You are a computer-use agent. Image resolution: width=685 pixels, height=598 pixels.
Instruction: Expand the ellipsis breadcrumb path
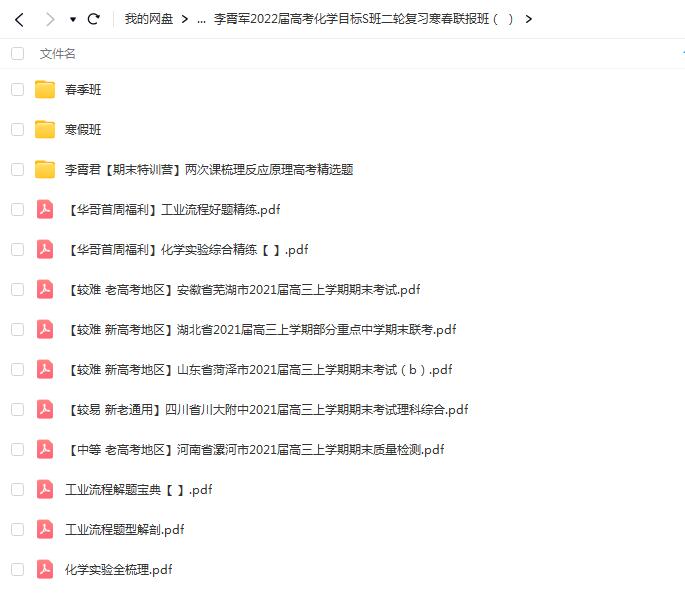pos(202,19)
